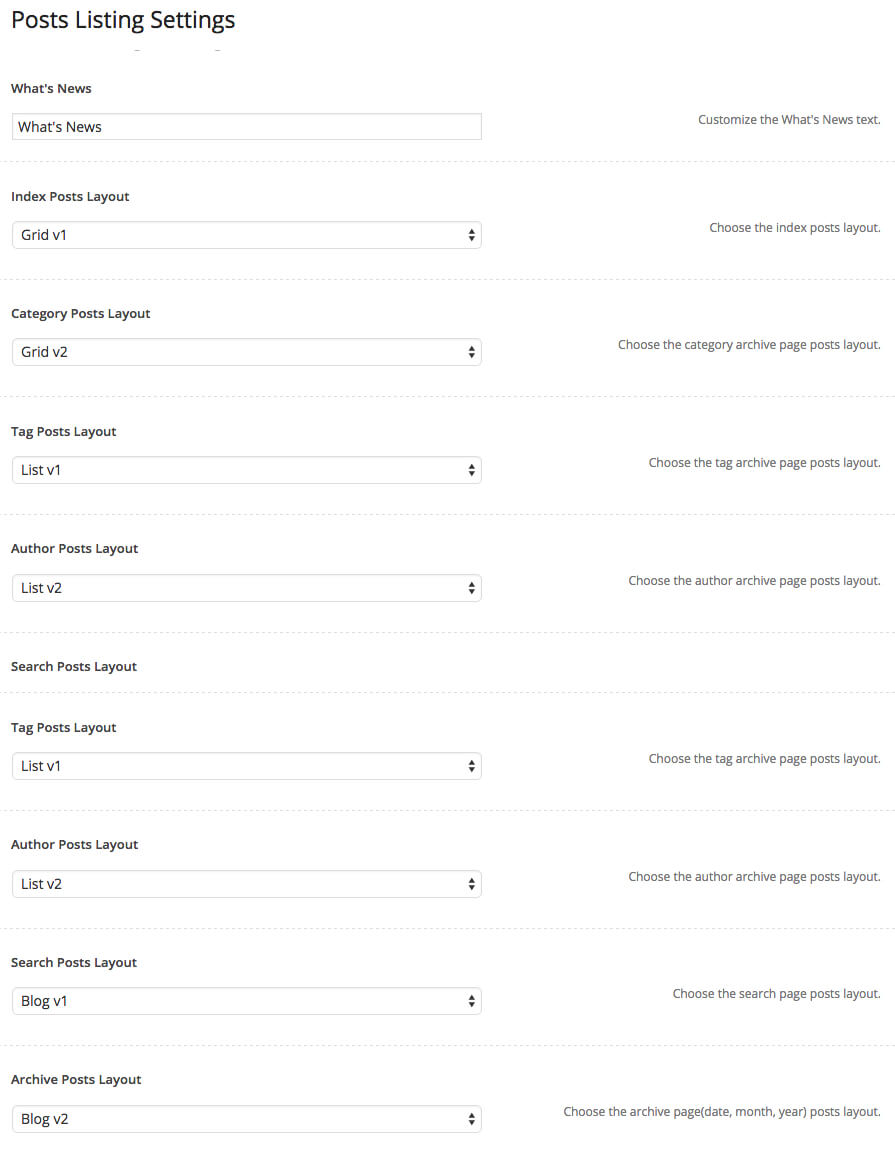Click the up-down arrow icon on Blog v2 select
Viewport: 895px width, 1155px height.
[471, 1119]
